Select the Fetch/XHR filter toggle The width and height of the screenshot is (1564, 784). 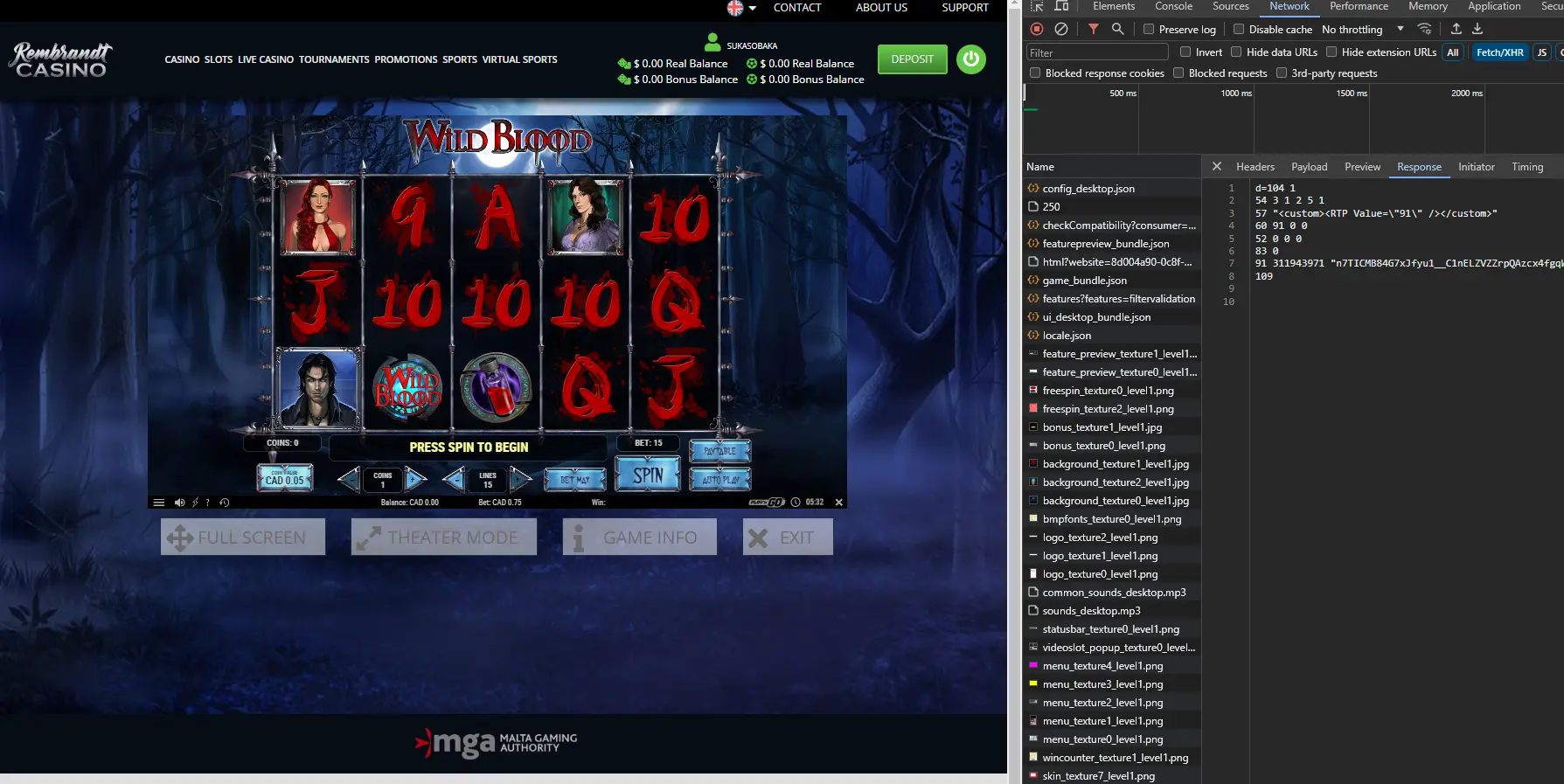pos(1500,52)
